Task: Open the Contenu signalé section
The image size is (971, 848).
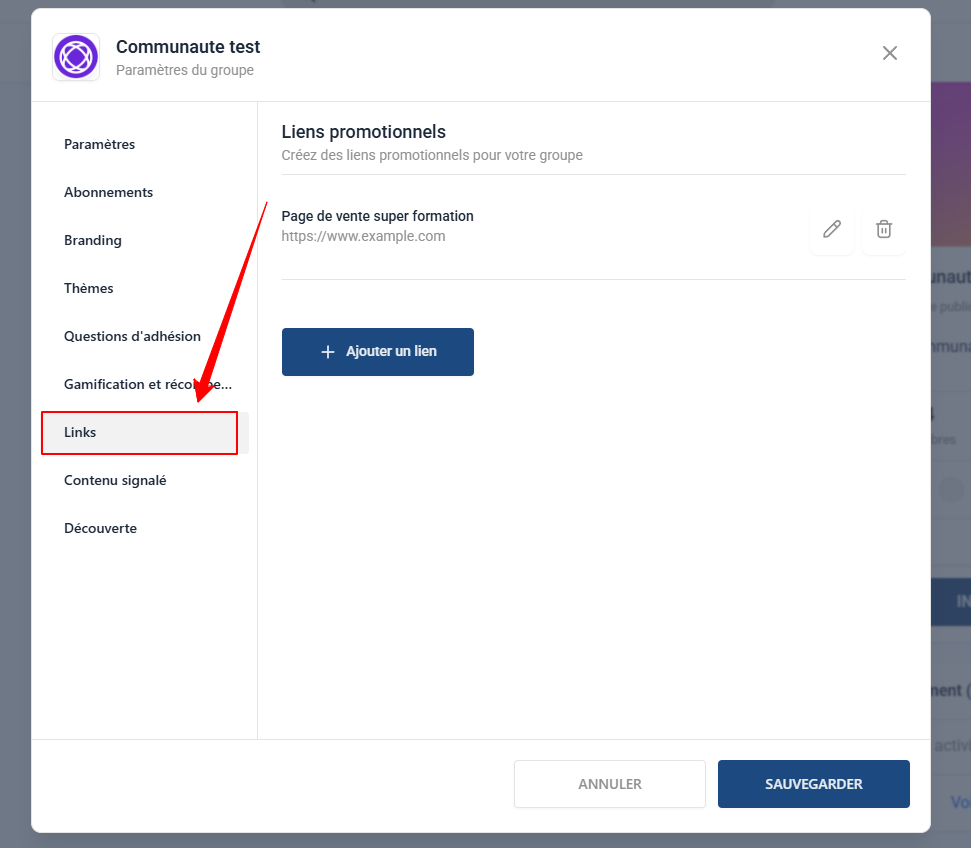Action: click(115, 480)
